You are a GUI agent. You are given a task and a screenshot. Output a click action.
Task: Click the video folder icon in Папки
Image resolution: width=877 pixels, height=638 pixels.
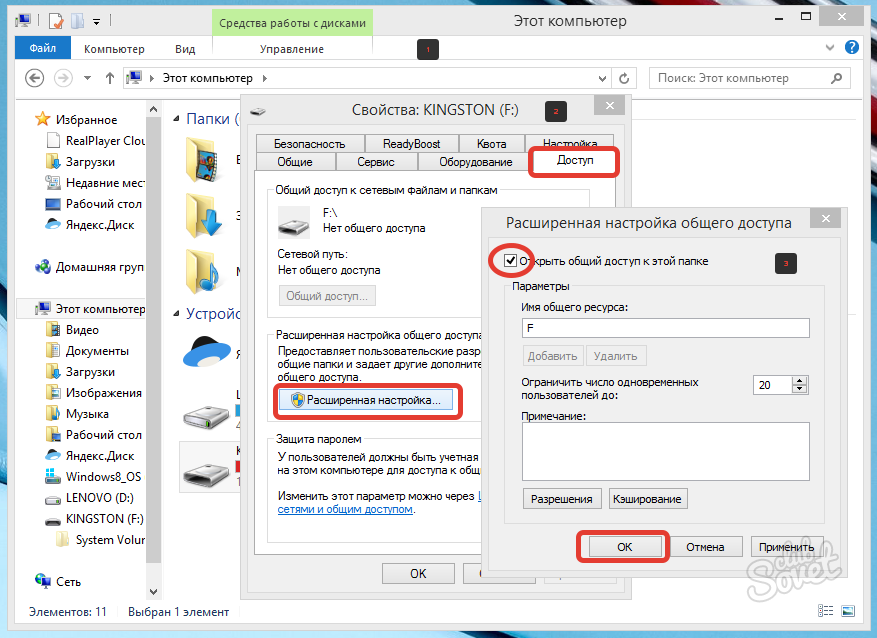(x=204, y=159)
